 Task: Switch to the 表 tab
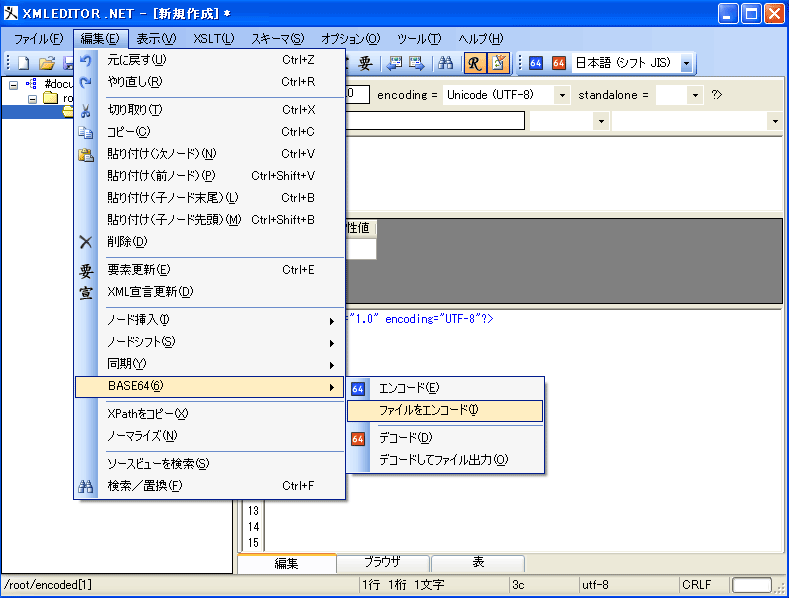(478, 563)
